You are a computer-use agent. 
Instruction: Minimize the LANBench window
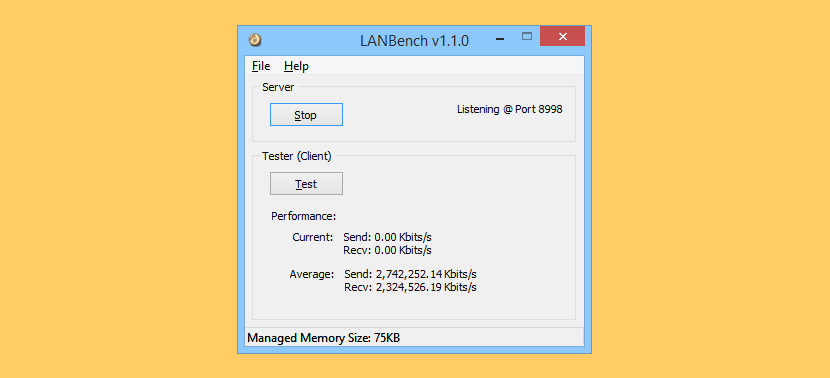[500, 38]
